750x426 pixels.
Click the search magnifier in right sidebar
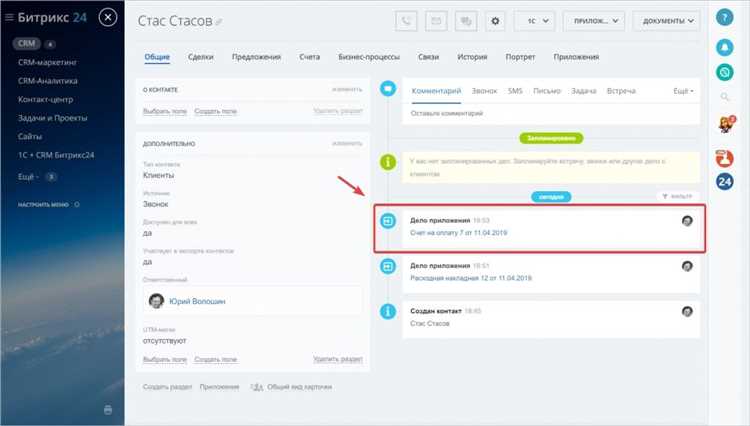click(725, 97)
